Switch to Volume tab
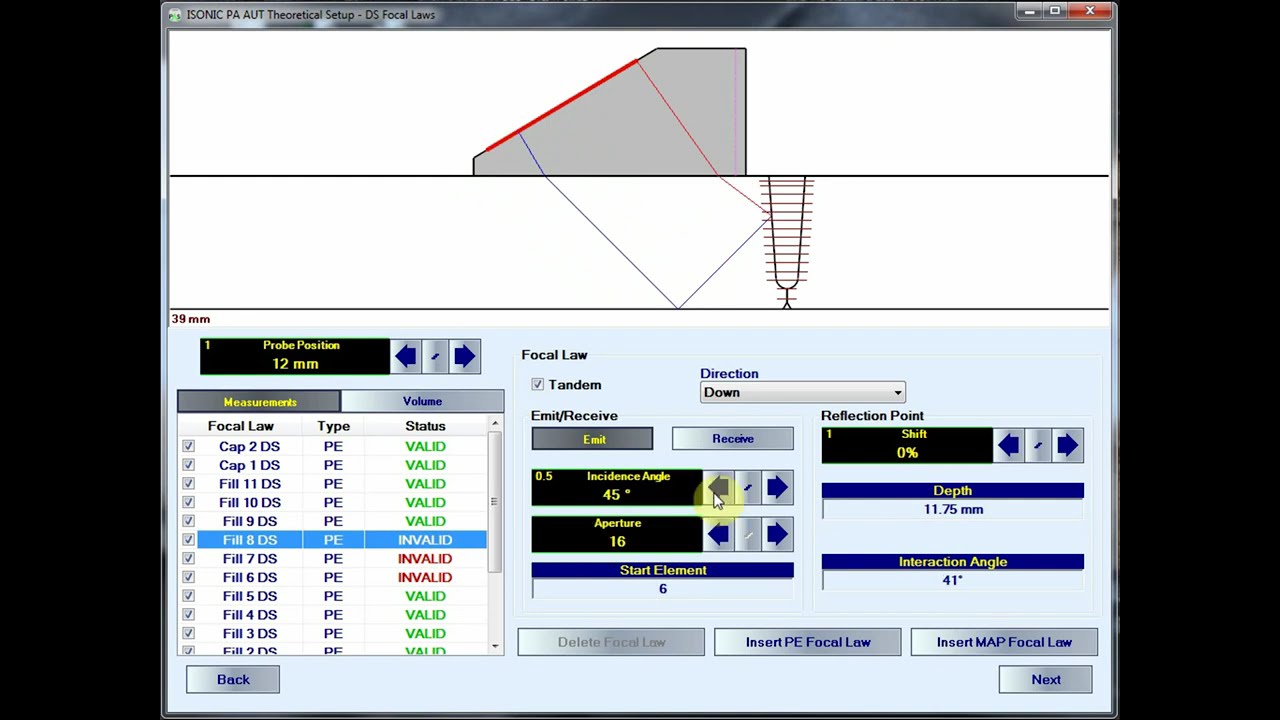Screen dimensions: 1280x720 [x=422, y=401]
